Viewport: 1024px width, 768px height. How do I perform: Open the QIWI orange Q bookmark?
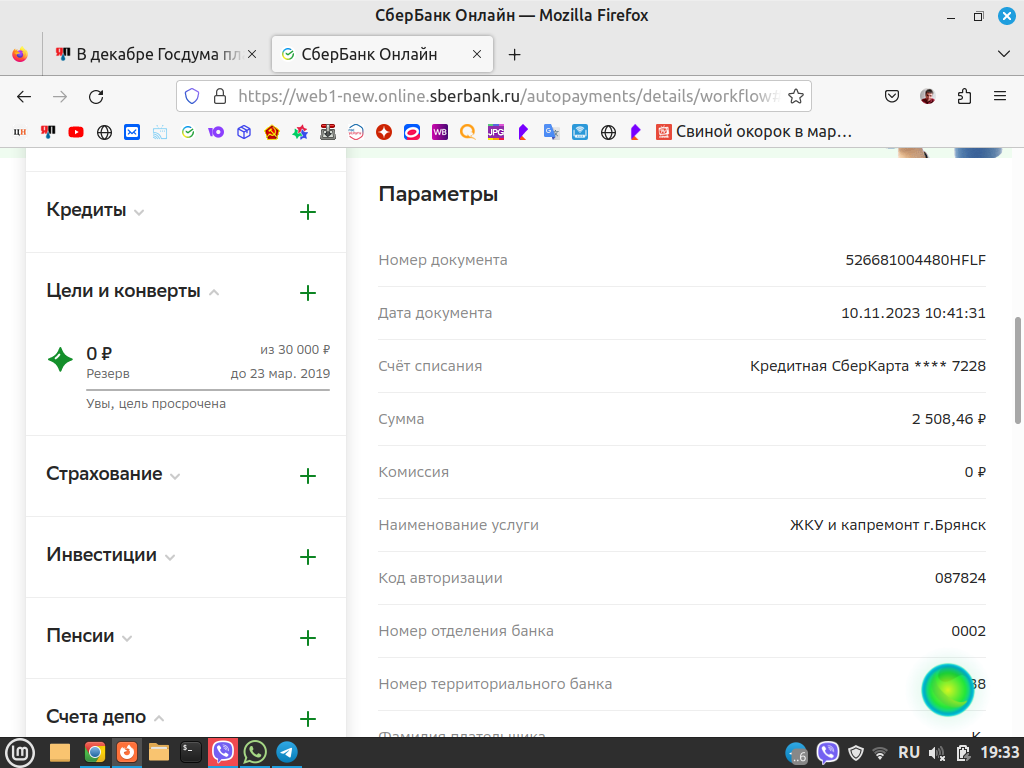(468, 132)
